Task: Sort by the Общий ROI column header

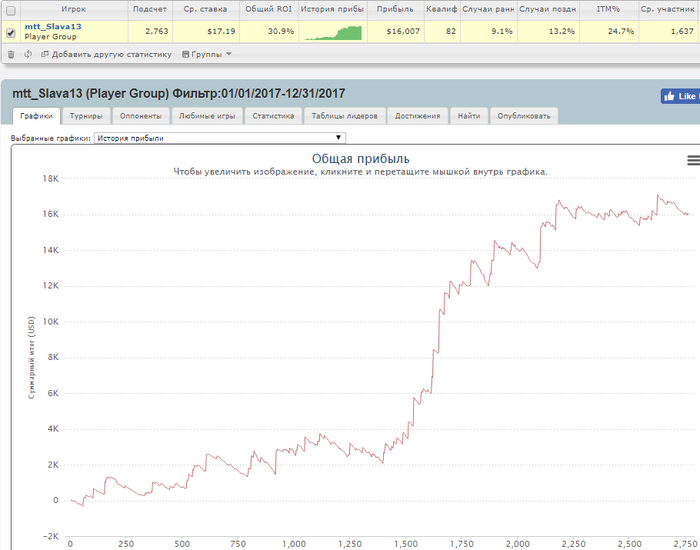Action: [269, 9]
